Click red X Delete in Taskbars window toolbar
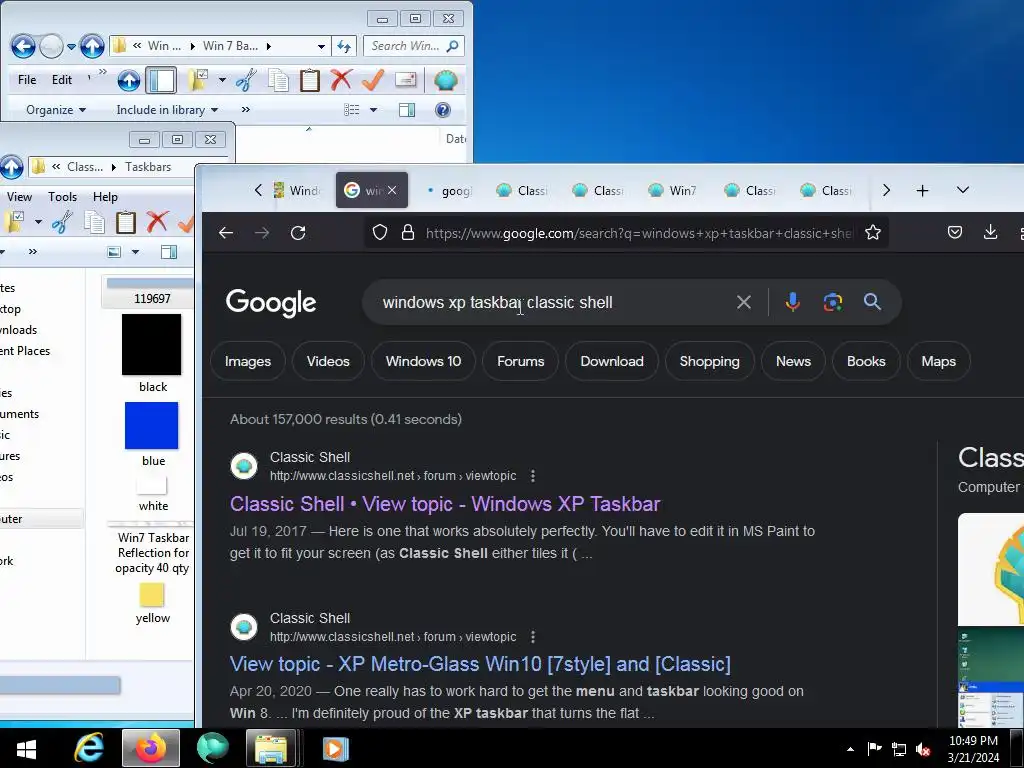Viewport: 1024px width, 768px height. [x=157, y=223]
